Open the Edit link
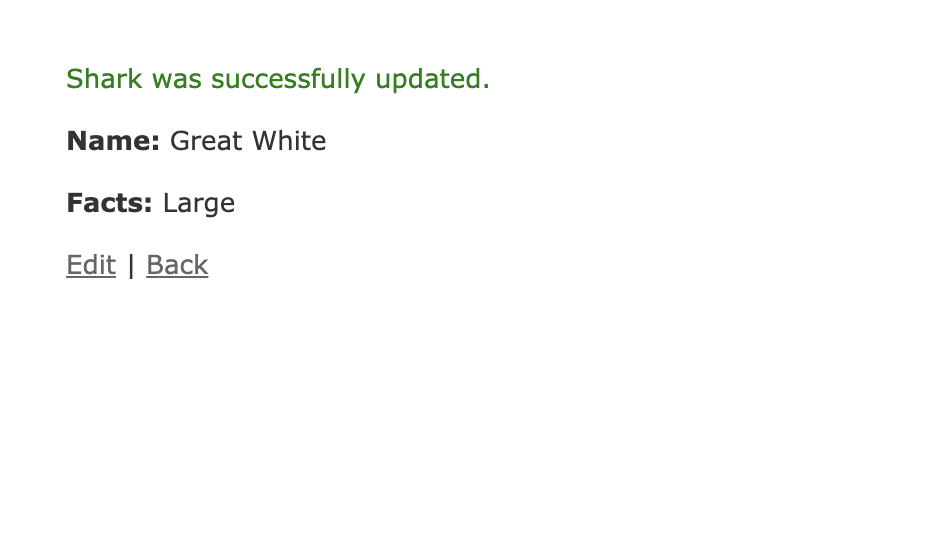Screen dimensions: 928x534 (x=91, y=265)
